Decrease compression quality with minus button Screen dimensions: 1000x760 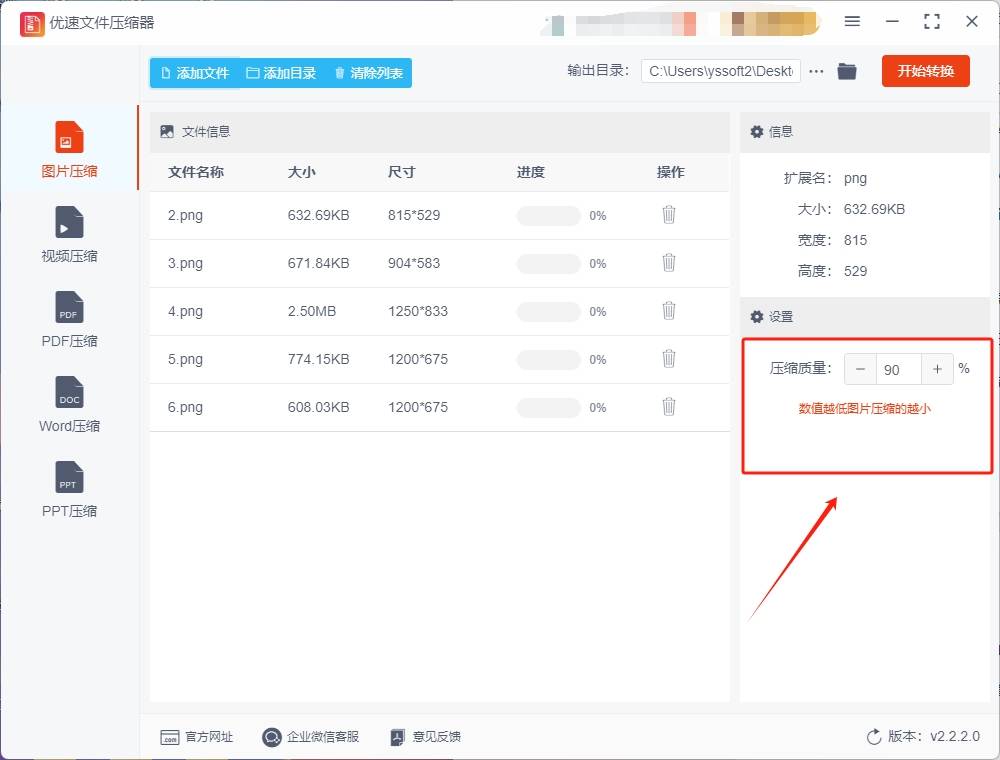click(860, 369)
